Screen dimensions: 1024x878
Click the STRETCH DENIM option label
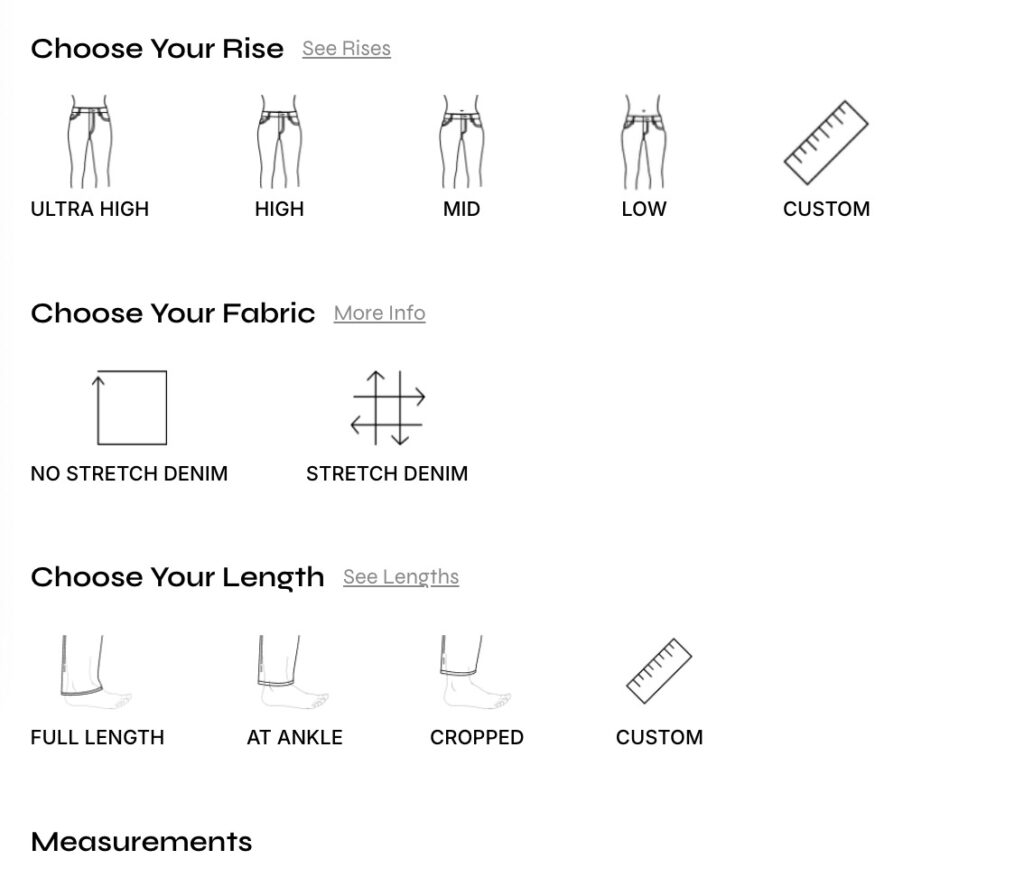(387, 474)
